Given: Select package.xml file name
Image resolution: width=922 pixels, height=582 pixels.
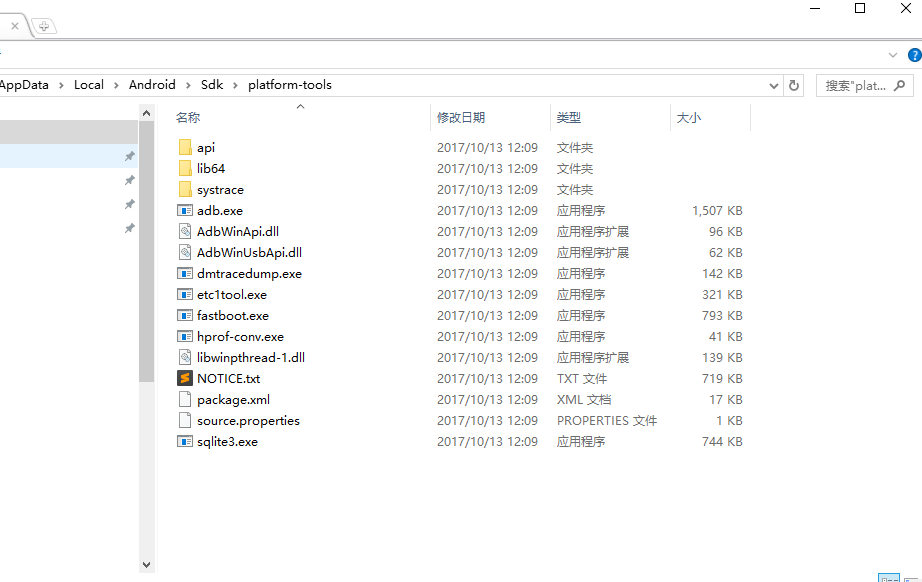Looking at the screenshot, I should tap(233, 400).
